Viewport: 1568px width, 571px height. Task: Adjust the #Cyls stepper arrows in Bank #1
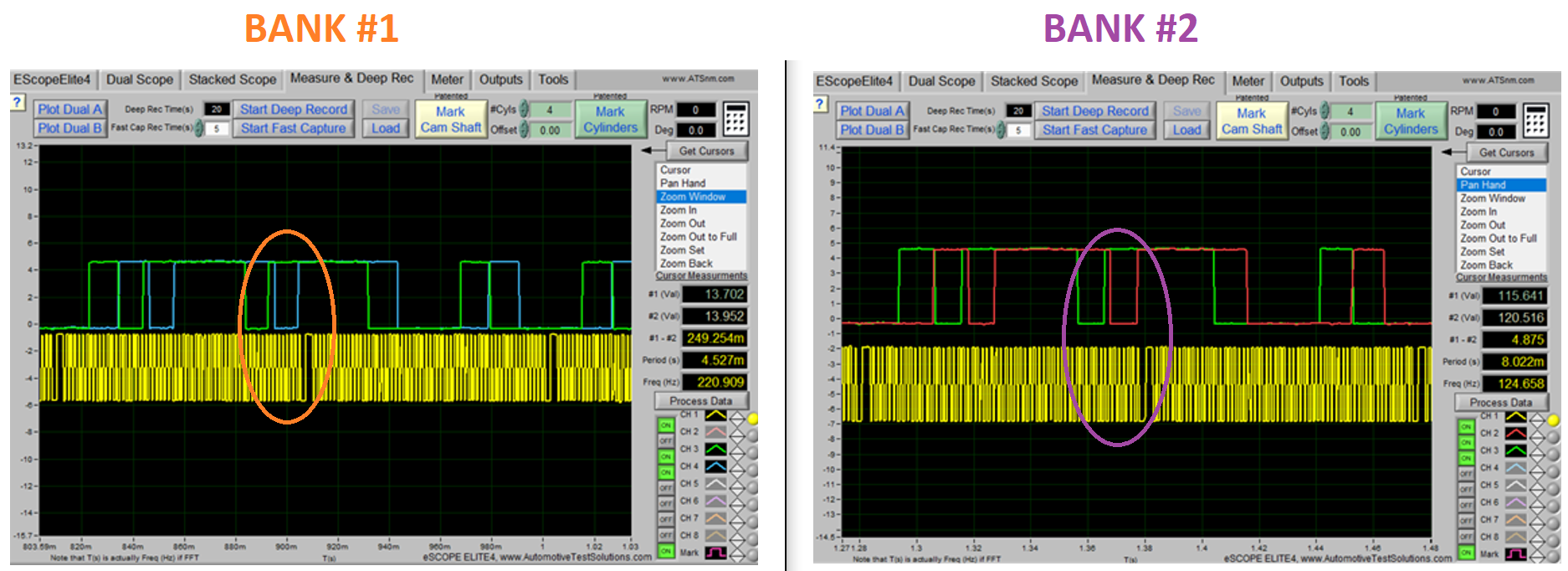click(525, 110)
